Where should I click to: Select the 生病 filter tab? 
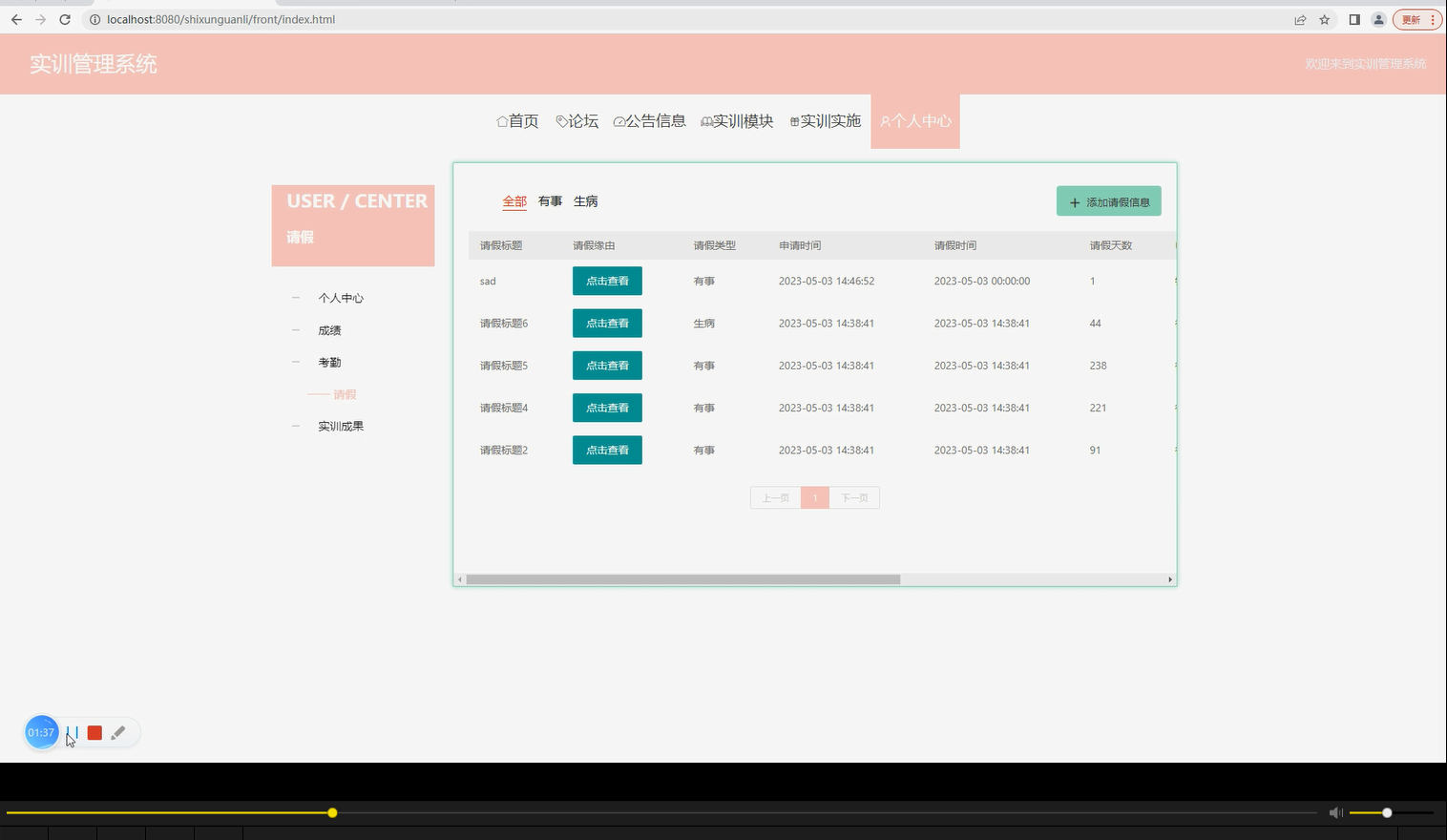tap(585, 201)
